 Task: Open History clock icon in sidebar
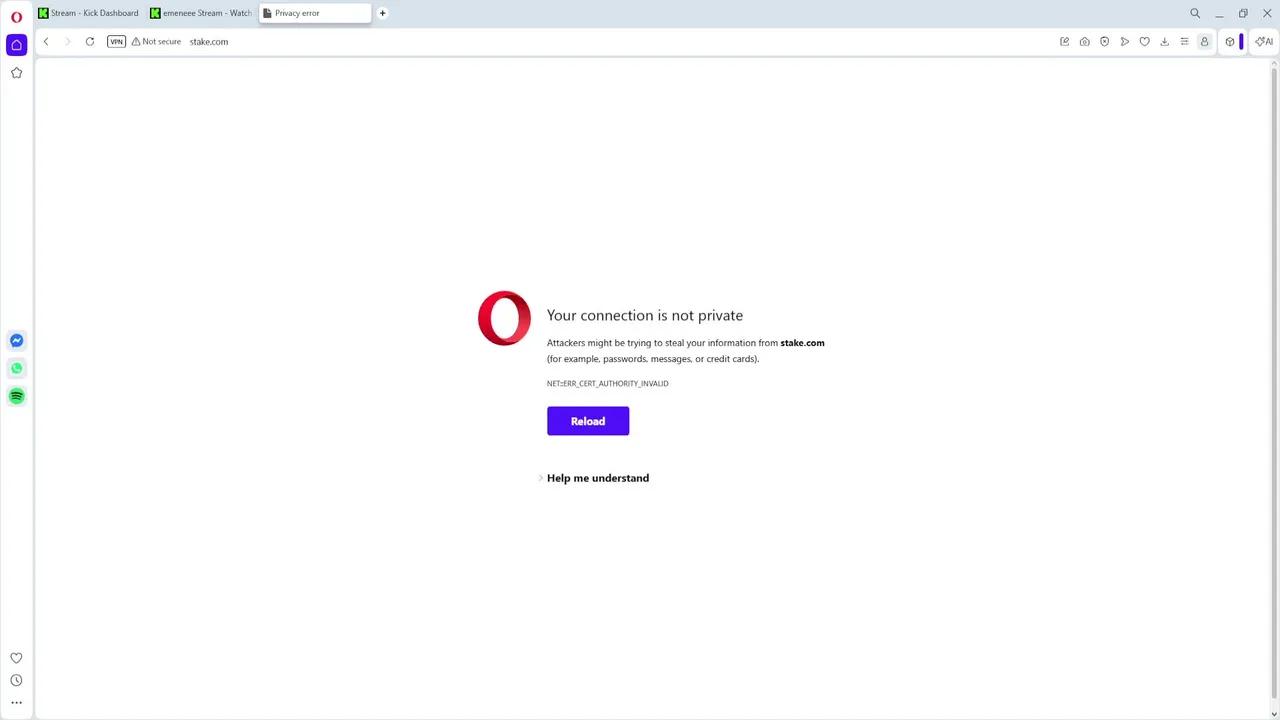click(x=16, y=680)
